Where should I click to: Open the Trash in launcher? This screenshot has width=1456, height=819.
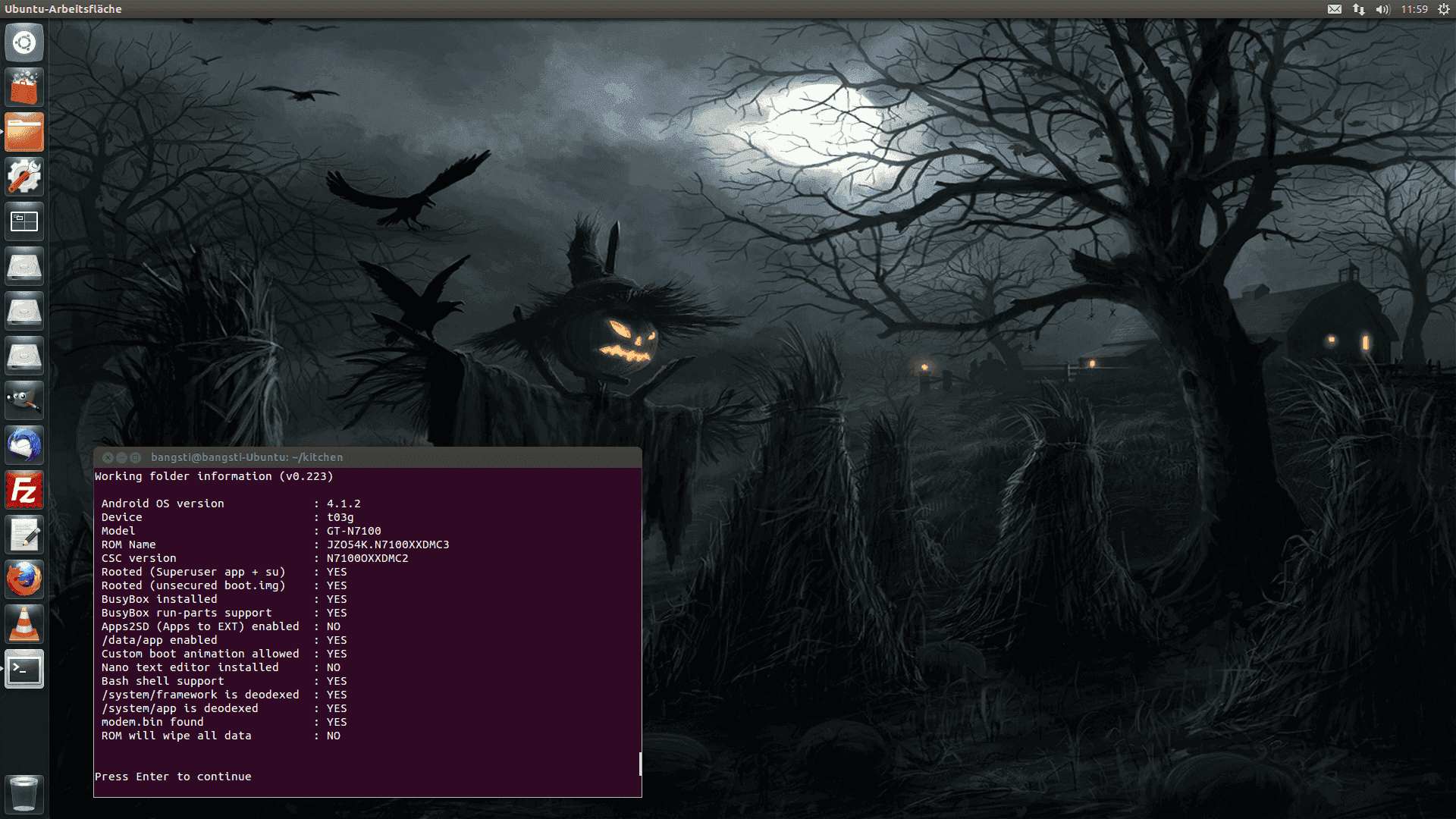click(x=24, y=794)
